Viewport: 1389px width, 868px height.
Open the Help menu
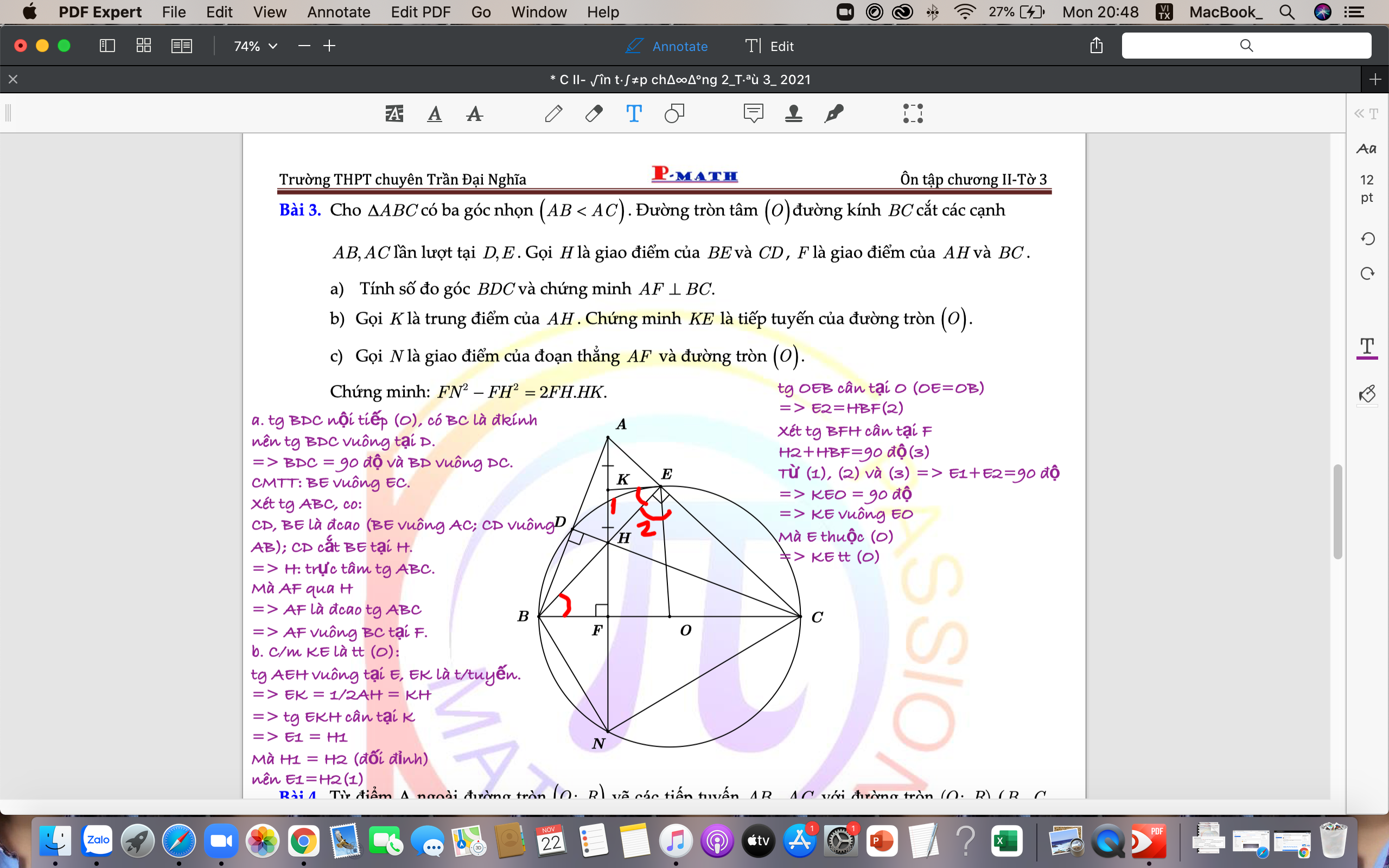pos(603,12)
